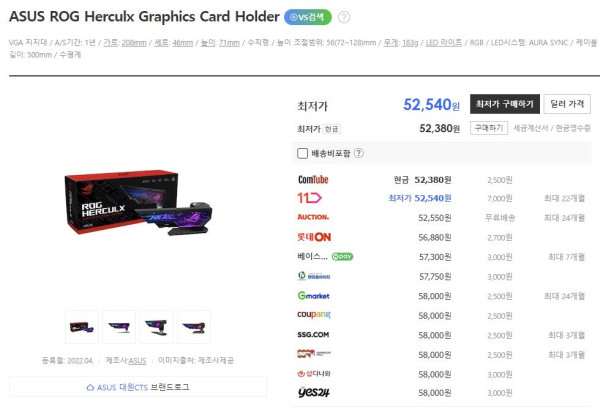The image size is (600, 416).
Task: Select the Auction seller logo
Action: coord(313,217)
